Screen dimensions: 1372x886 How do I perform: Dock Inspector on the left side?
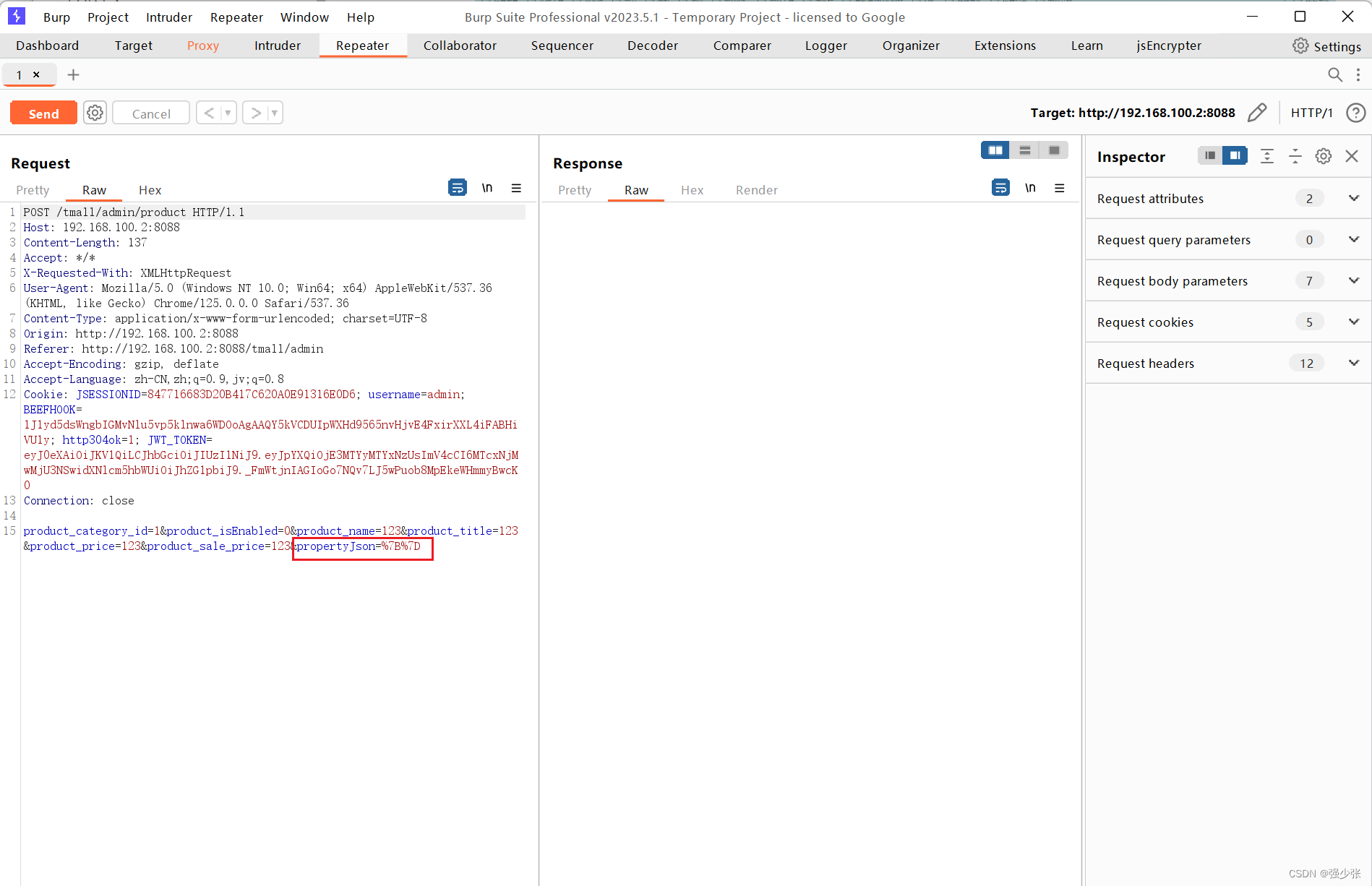pyautogui.click(x=1210, y=155)
